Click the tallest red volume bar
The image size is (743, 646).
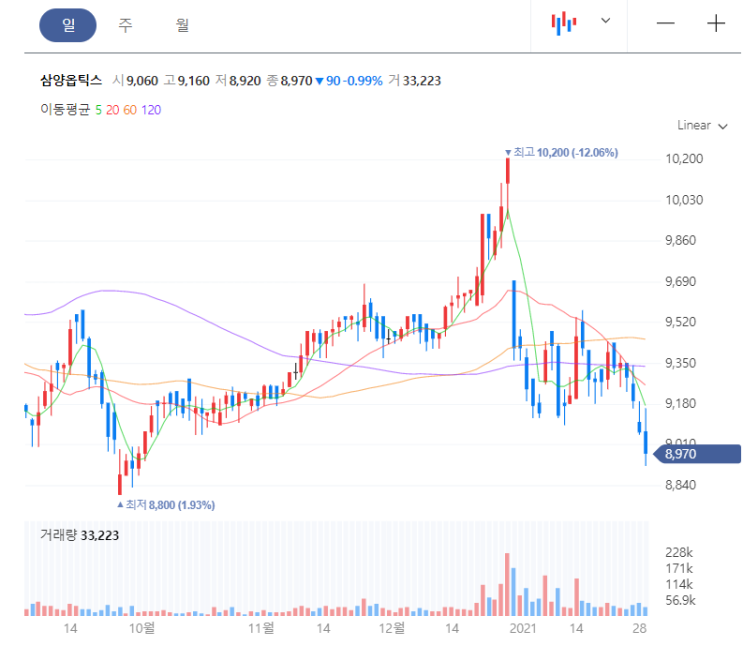point(507,584)
